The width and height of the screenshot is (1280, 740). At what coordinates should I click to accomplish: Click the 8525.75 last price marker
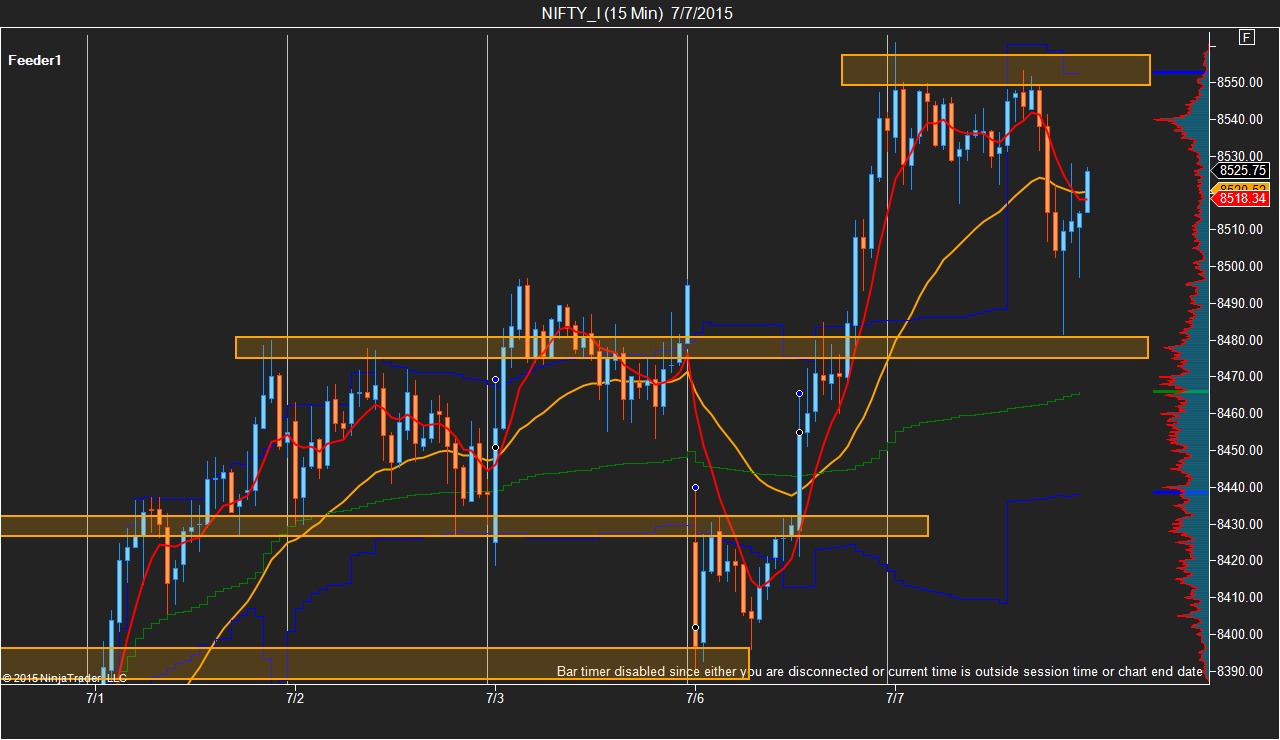tap(1241, 171)
